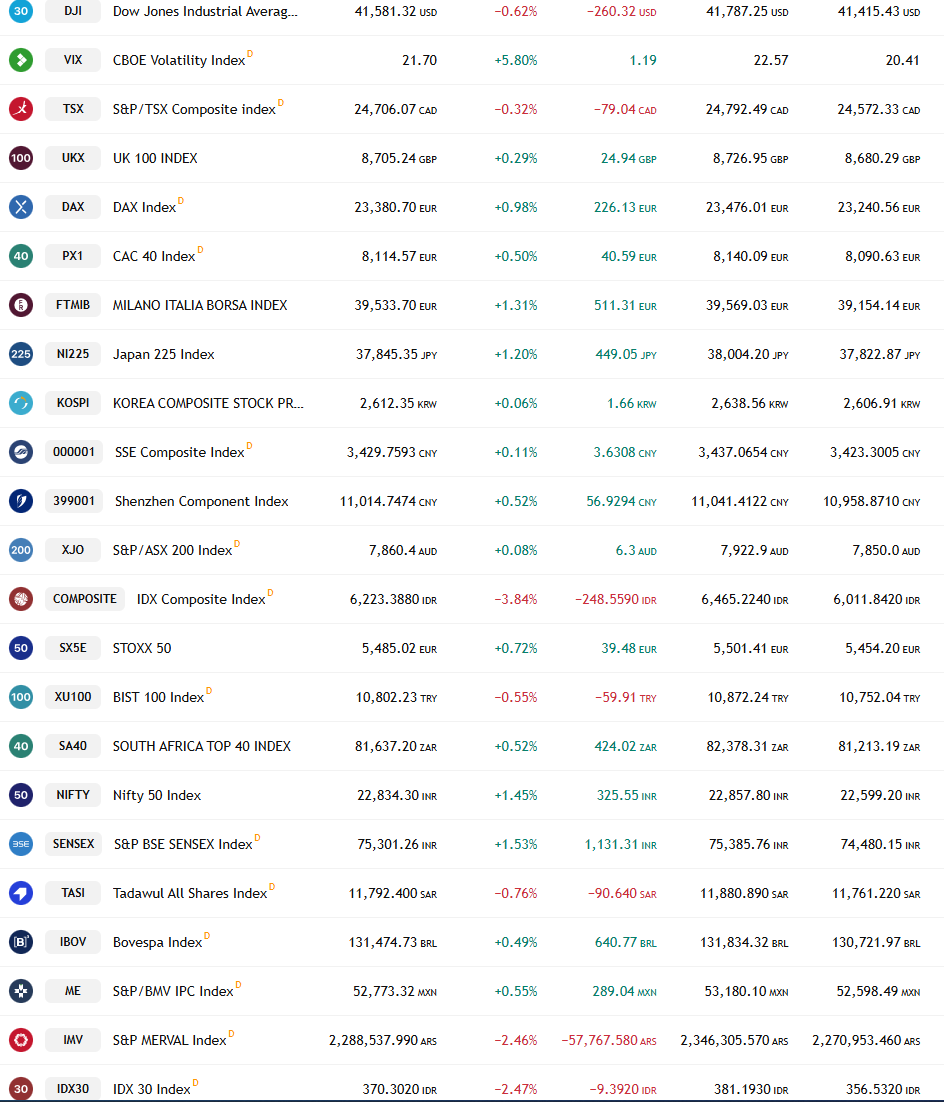Open the CAC 40 Index link
Screen dimensions: 944x1102
click(154, 257)
